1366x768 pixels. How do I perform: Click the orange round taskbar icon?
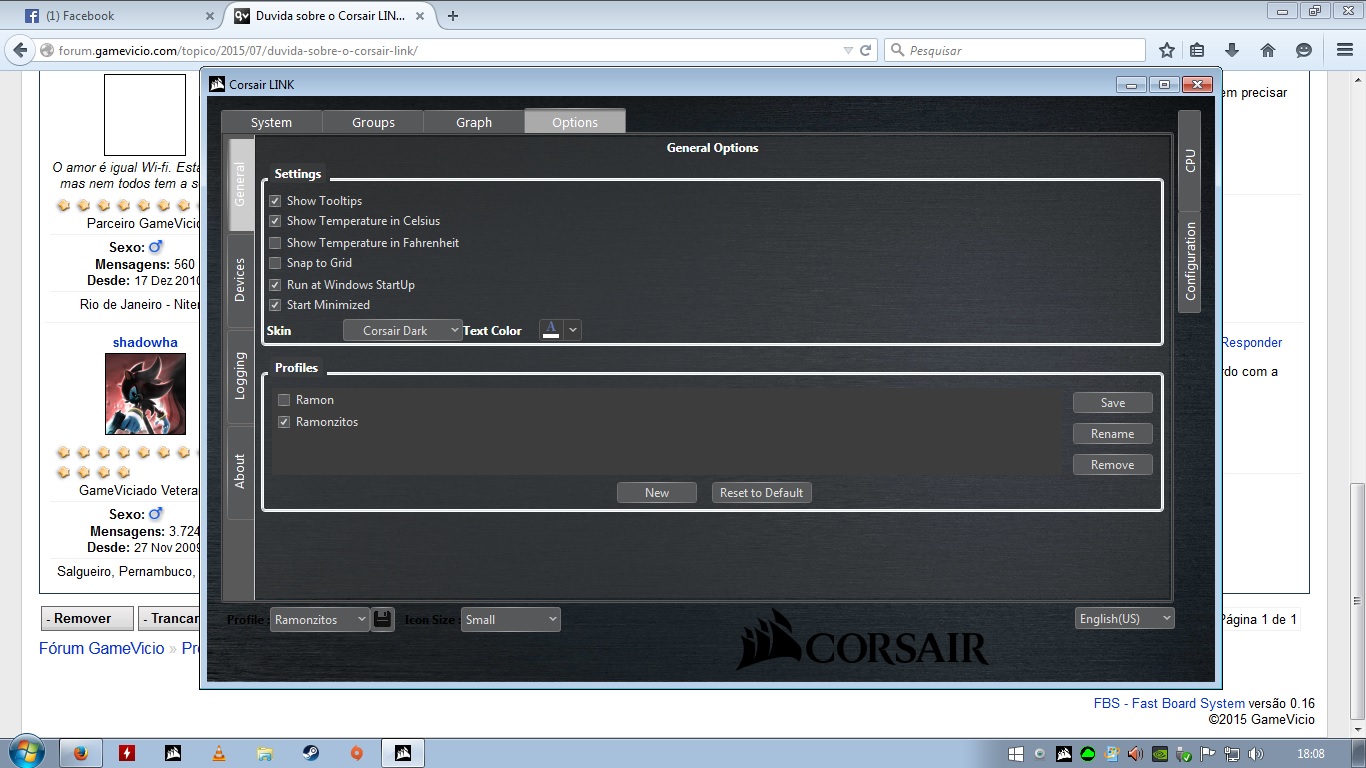(357, 753)
